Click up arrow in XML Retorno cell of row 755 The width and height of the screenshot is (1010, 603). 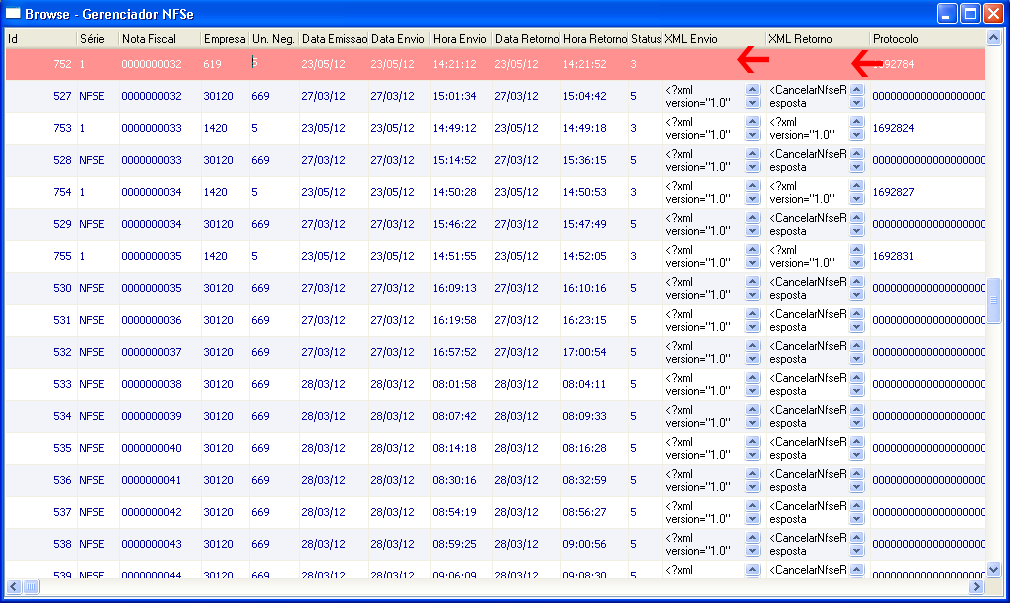coord(857,249)
